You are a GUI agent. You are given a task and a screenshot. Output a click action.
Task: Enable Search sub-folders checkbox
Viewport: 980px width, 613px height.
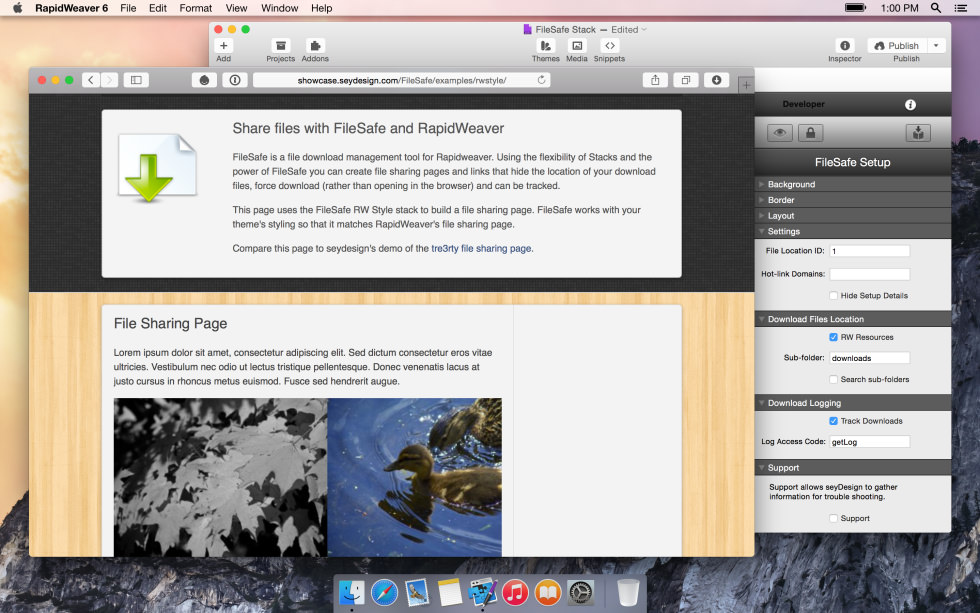point(833,379)
